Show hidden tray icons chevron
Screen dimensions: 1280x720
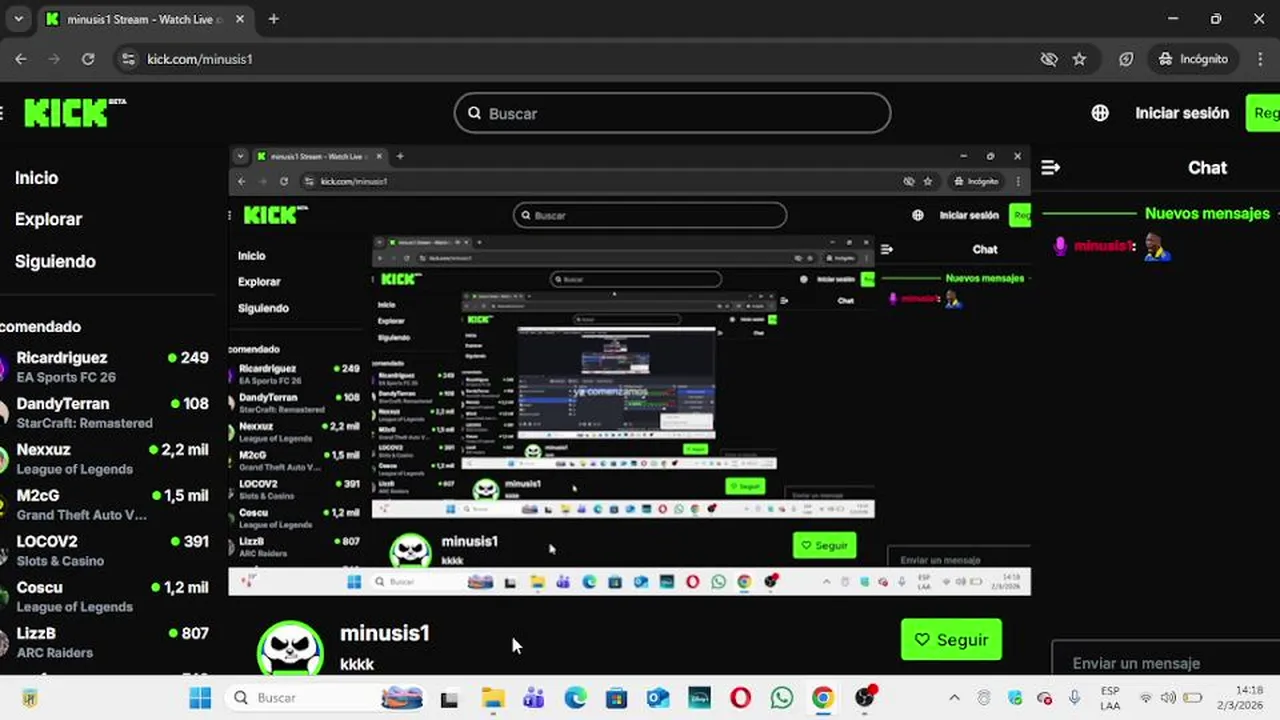[954, 698]
